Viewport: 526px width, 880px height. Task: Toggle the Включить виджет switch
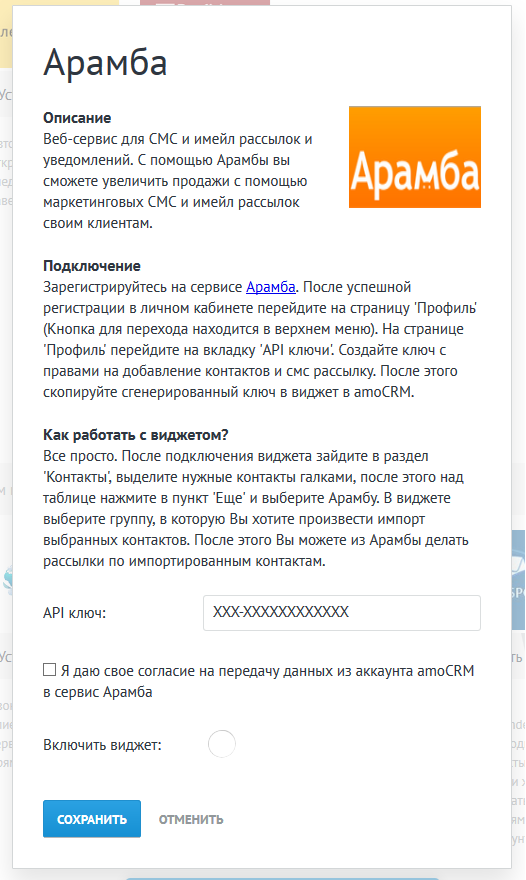(x=222, y=744)
